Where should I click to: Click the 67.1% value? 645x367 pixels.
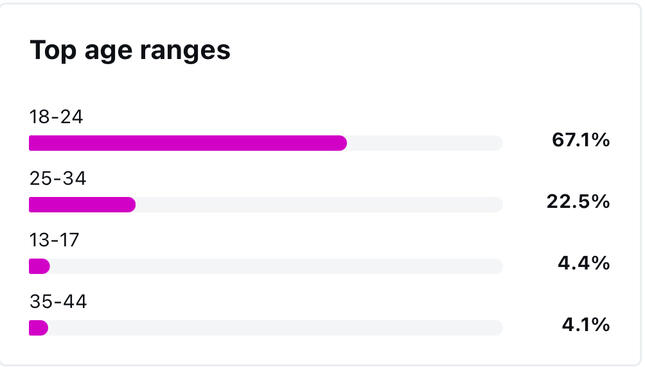pos(581,140)
